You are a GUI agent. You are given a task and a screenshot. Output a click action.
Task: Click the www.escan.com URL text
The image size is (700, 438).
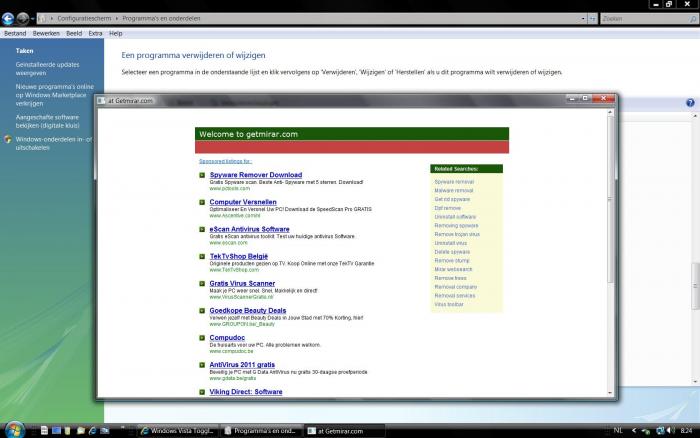tap(228, 243)
